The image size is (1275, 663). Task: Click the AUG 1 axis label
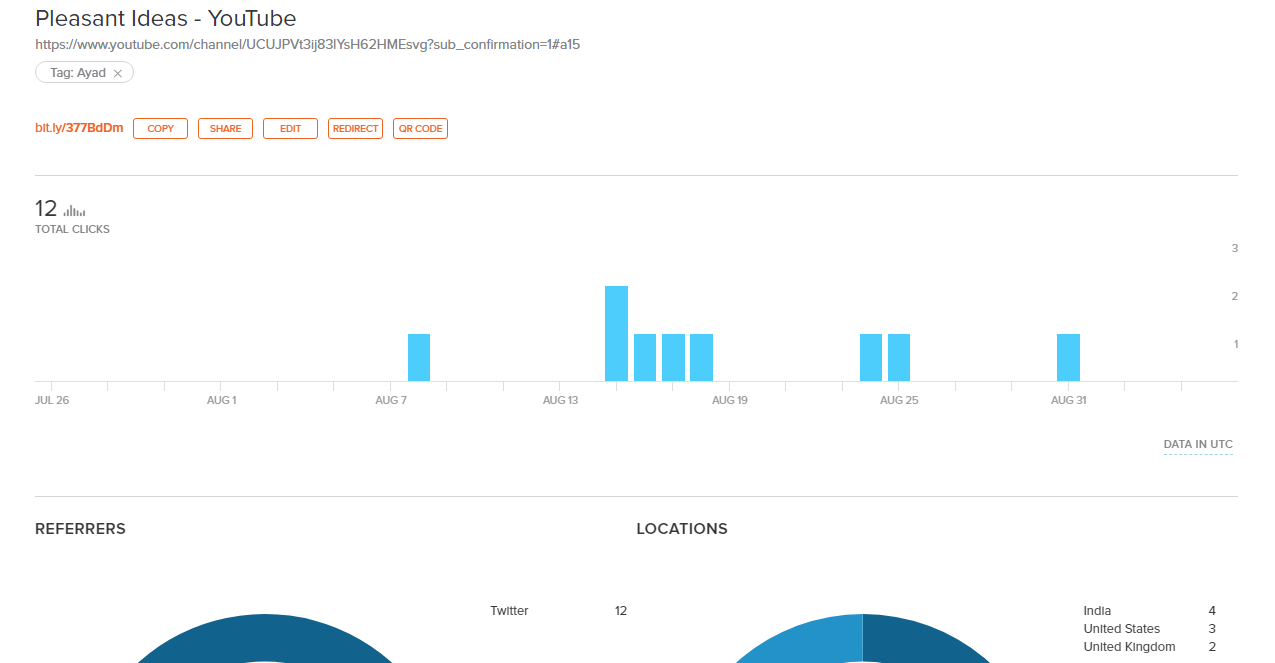click(x=221, y=400)
